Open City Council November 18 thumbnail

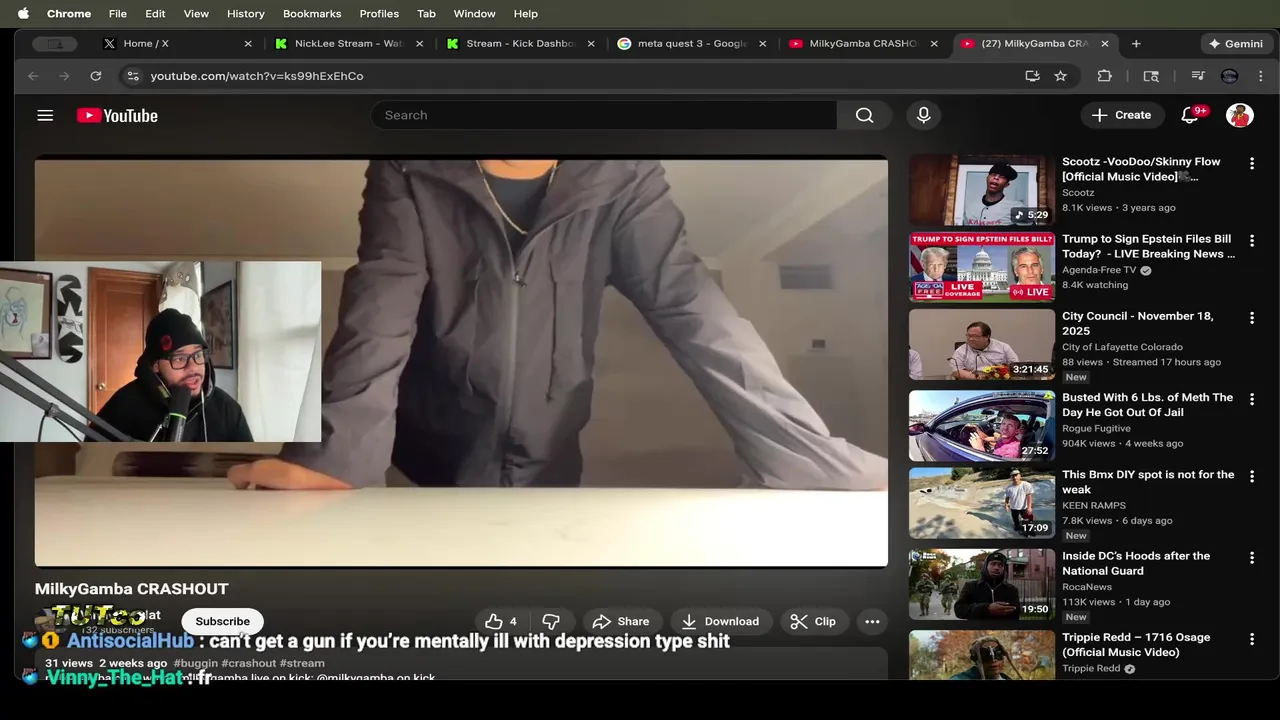coord(981,344)
